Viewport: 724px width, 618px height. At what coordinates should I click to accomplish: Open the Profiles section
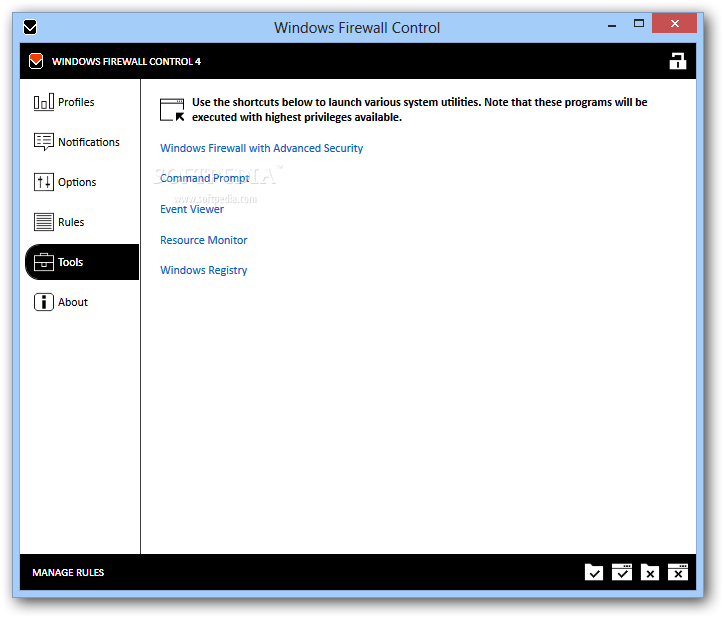(82, 102)
